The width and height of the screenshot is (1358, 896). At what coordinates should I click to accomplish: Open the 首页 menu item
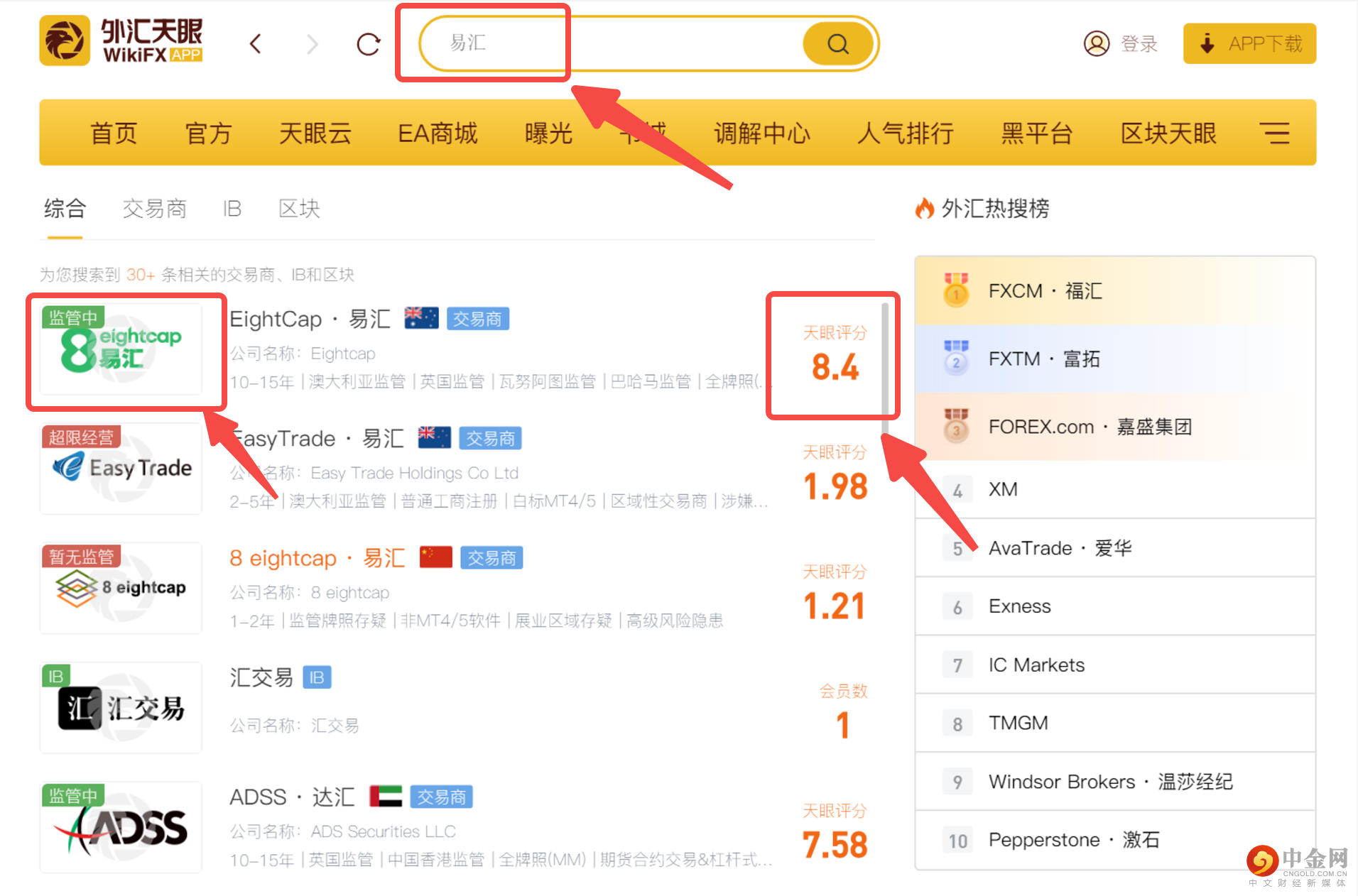pos(114,133)
